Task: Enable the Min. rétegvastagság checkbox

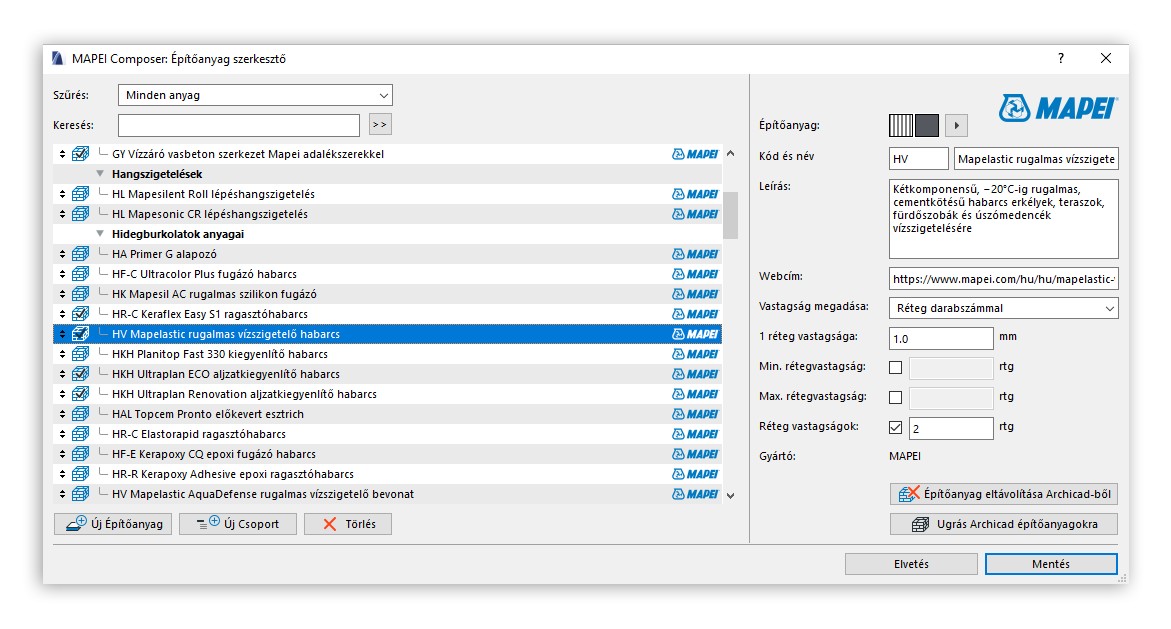Action: 895,367
